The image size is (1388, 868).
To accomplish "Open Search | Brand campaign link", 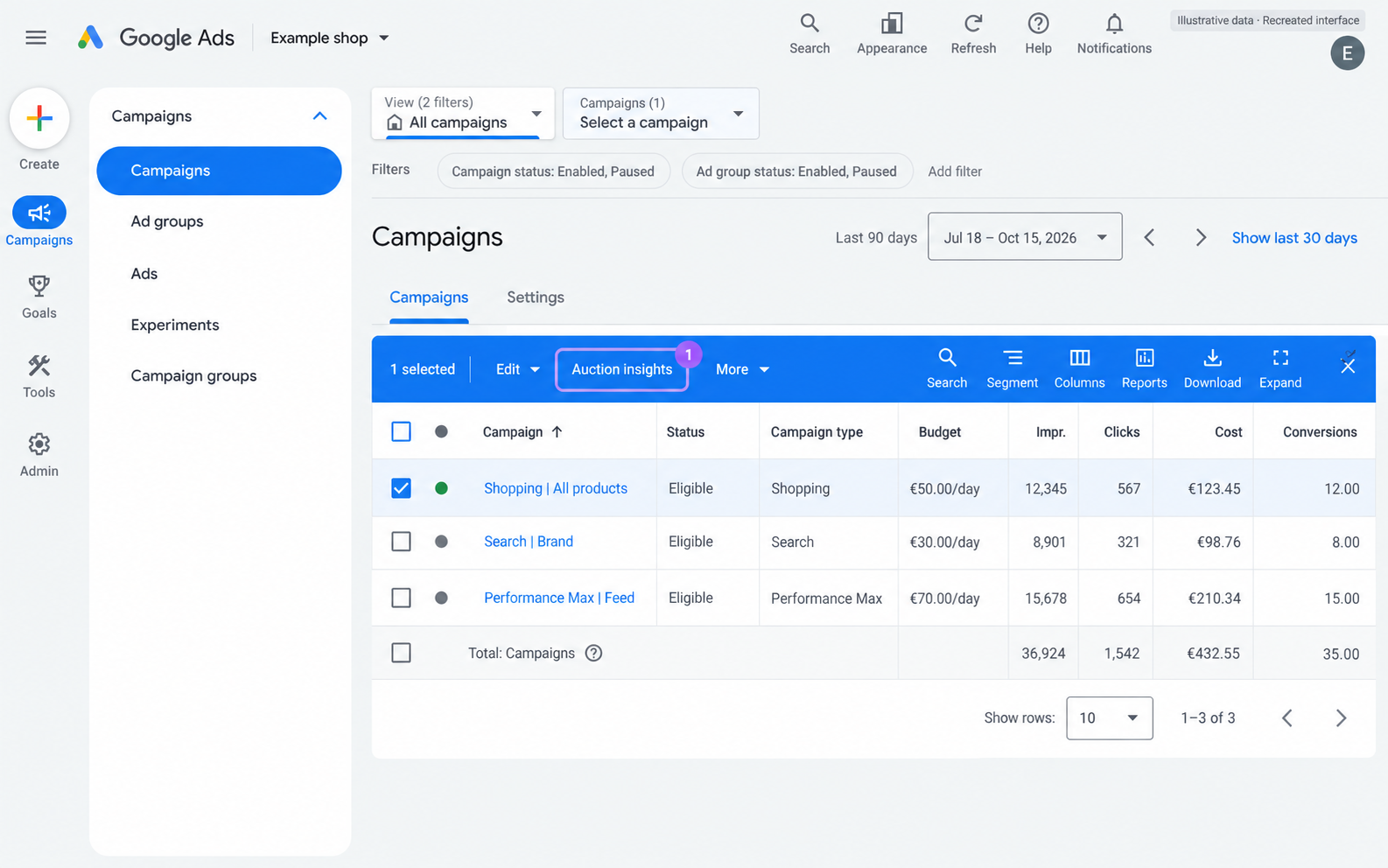I will (x=529, y=542).
